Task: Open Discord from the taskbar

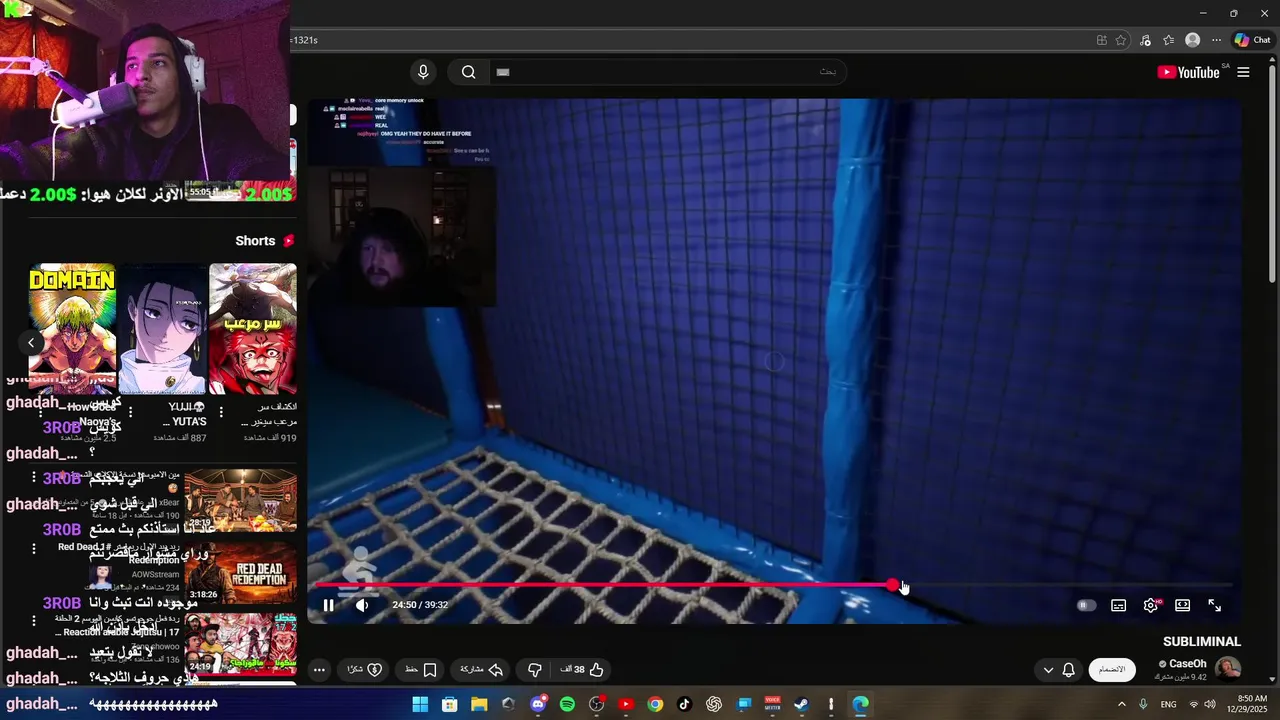Action: (538, 704)
